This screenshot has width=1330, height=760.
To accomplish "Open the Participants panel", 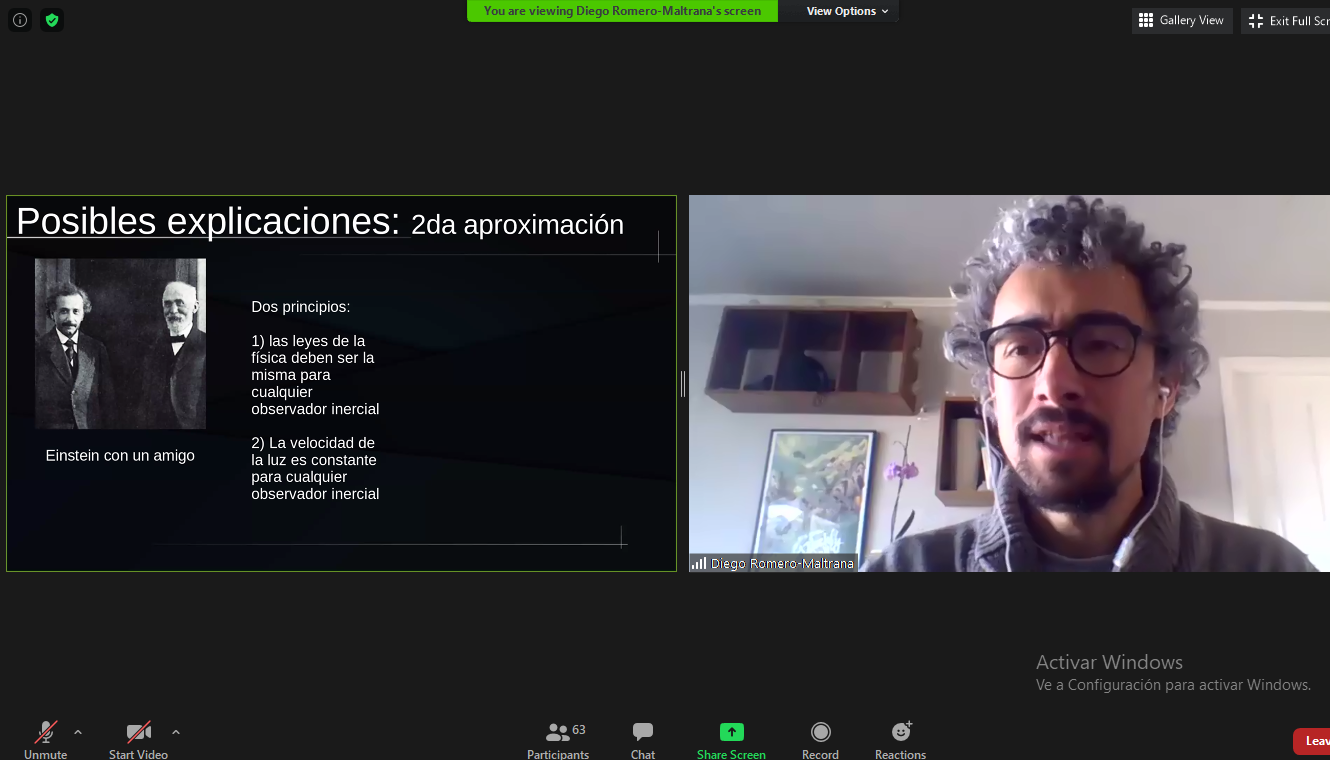I will point(558,740).
